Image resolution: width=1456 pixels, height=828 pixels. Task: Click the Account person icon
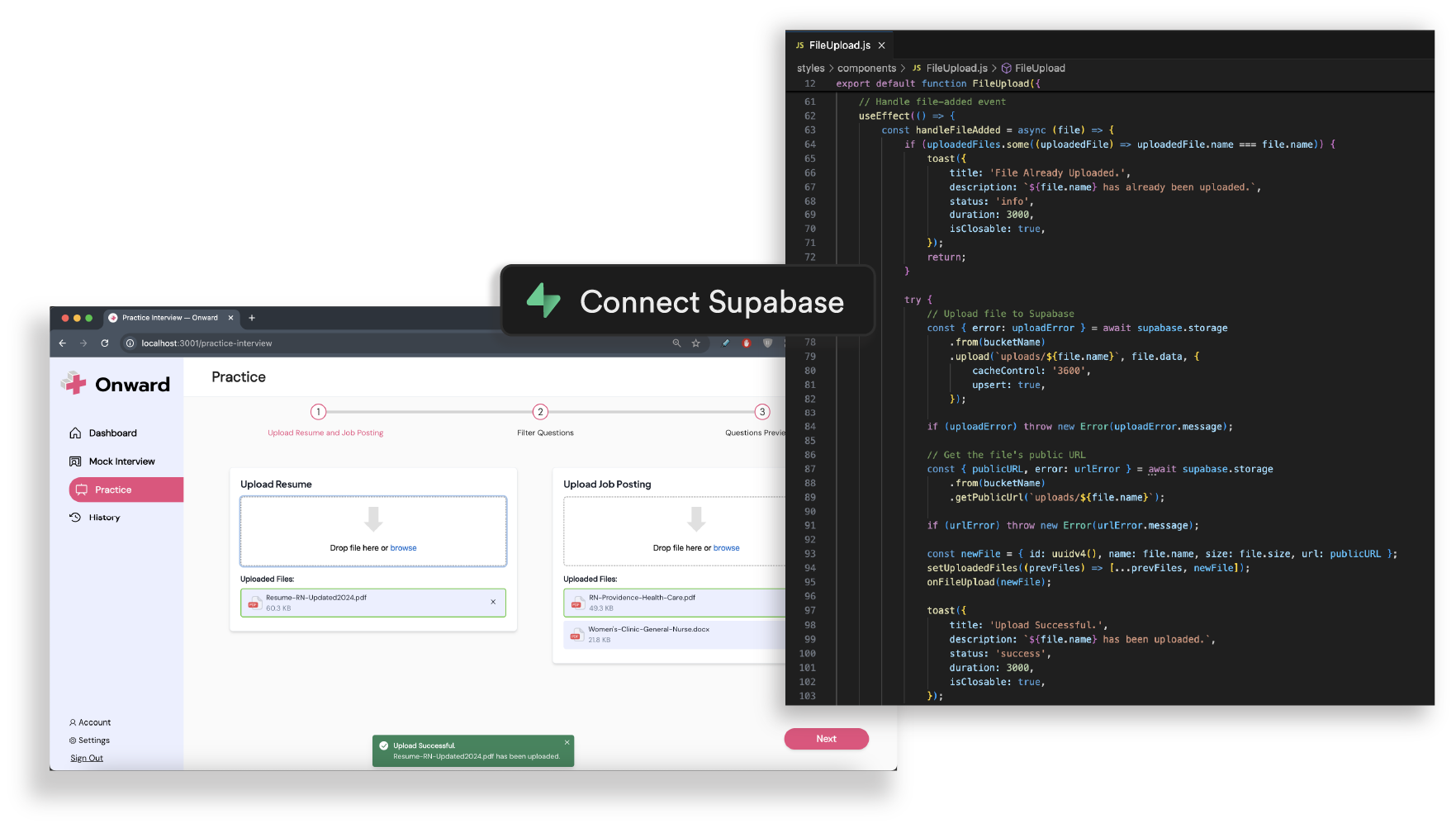point(73,722)
